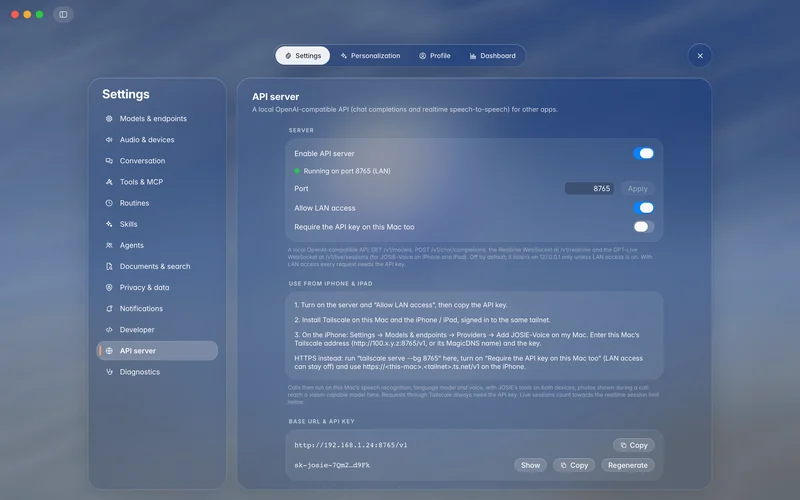Image resolution: width=800 pixels, height=500 pixels.
Task: Select Tools & MCP in sidebar
Action: 157,182
